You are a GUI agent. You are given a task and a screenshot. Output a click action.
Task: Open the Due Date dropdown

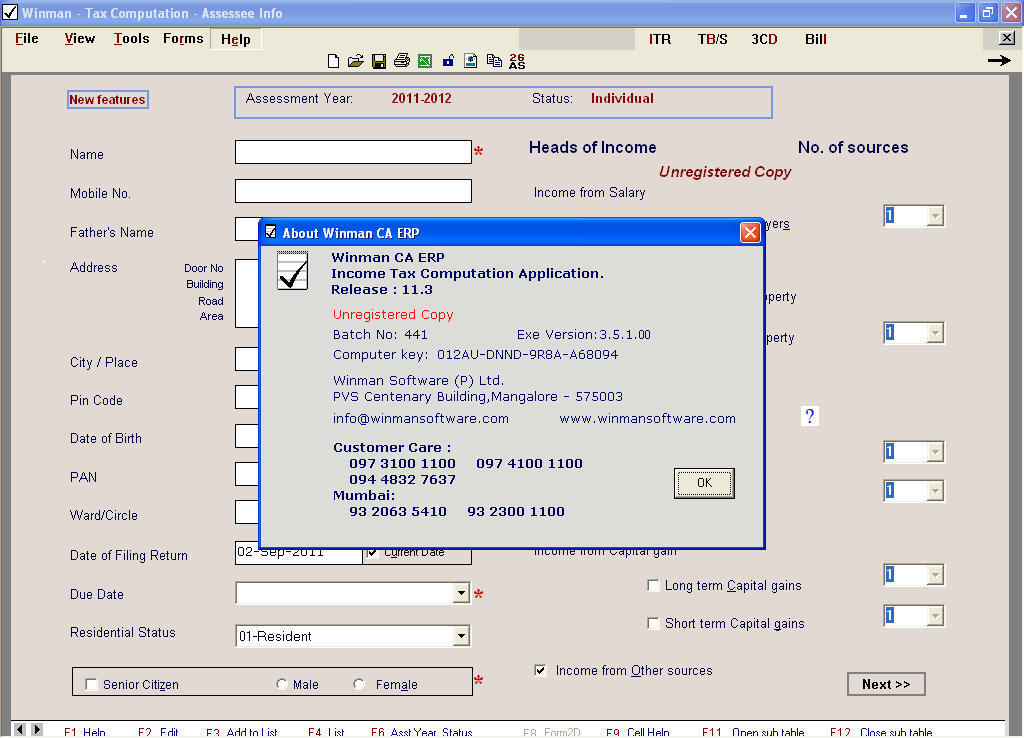[x=460, y=594]
